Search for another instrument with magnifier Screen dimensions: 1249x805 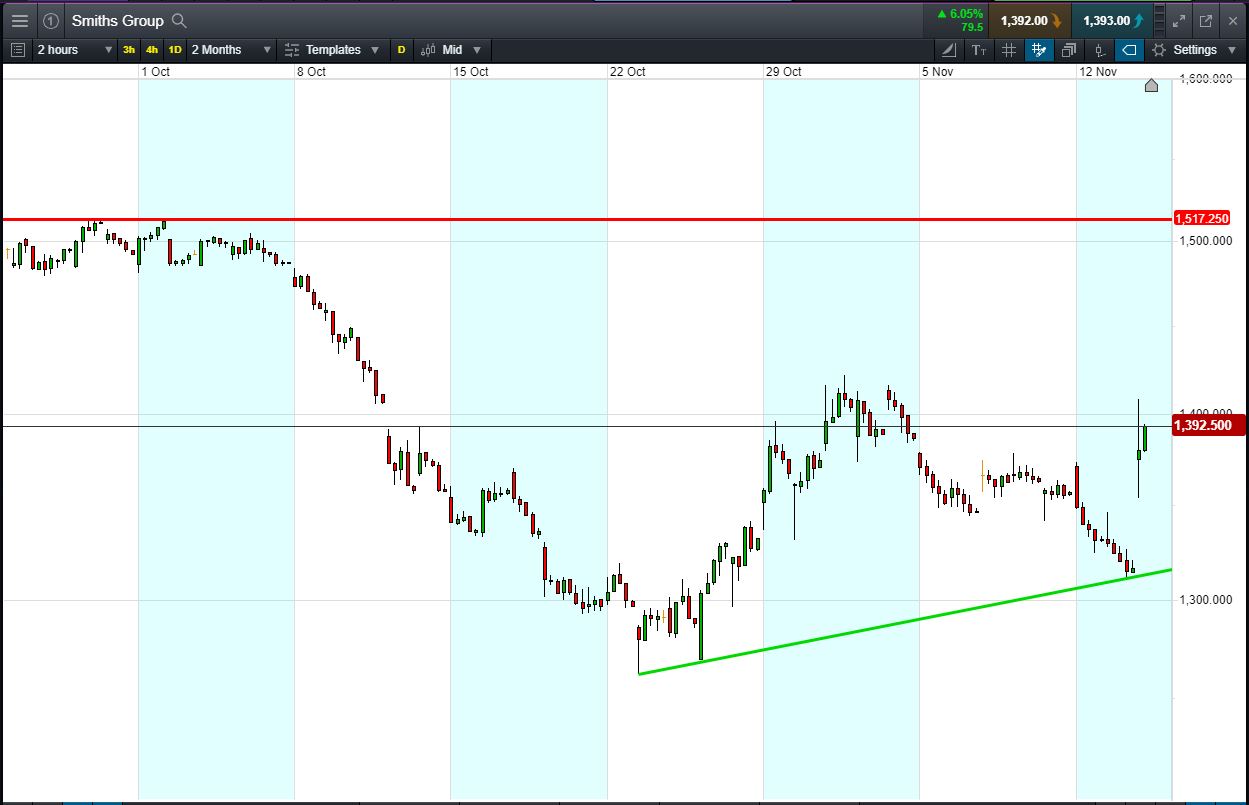(x=179, y=20)
